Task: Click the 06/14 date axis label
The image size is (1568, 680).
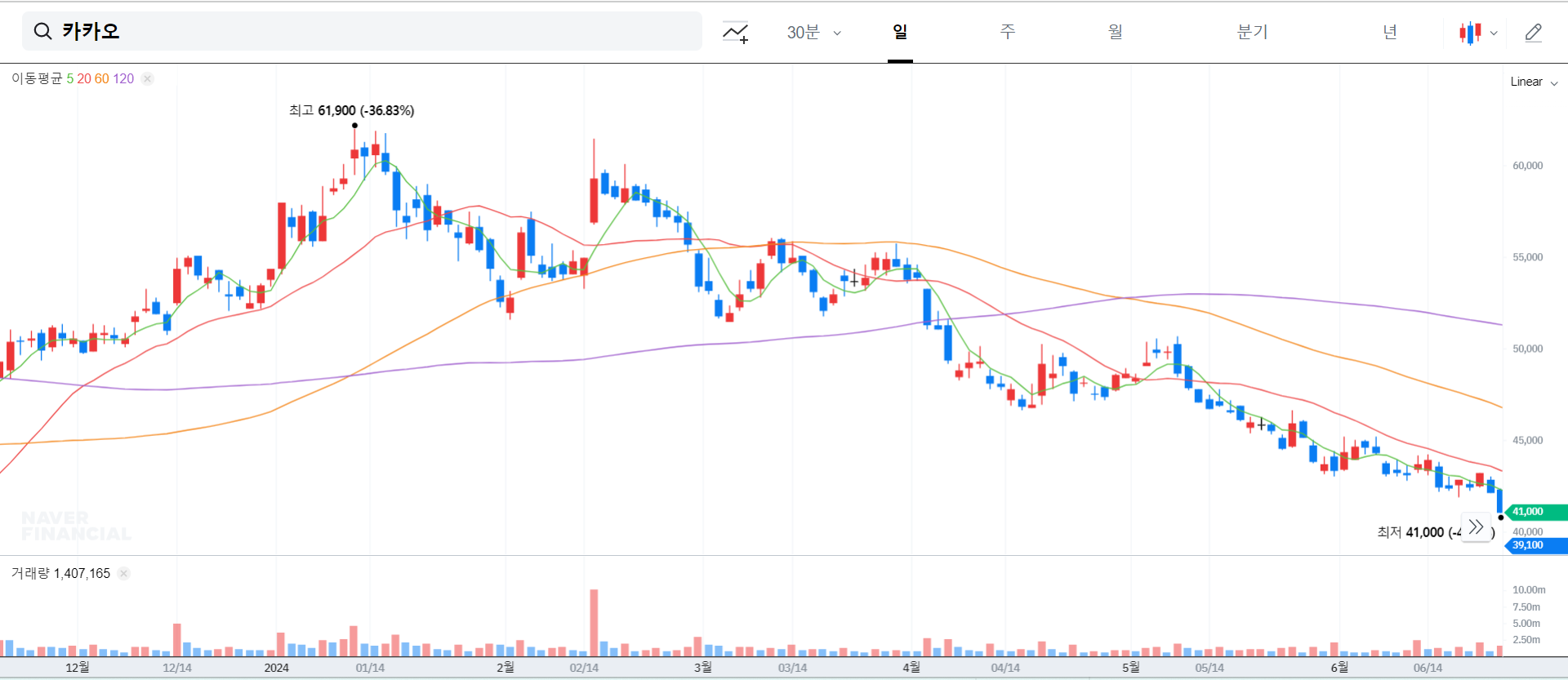Action: (x=1428, y=668)
